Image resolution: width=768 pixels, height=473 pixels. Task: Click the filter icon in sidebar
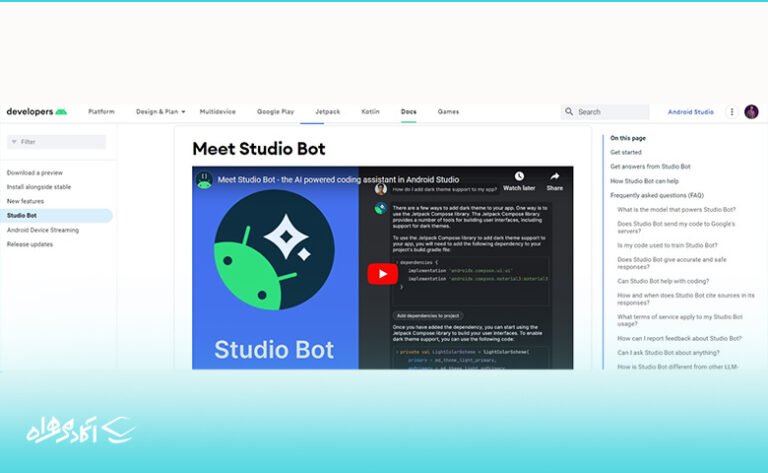click(x=13, y=142)
